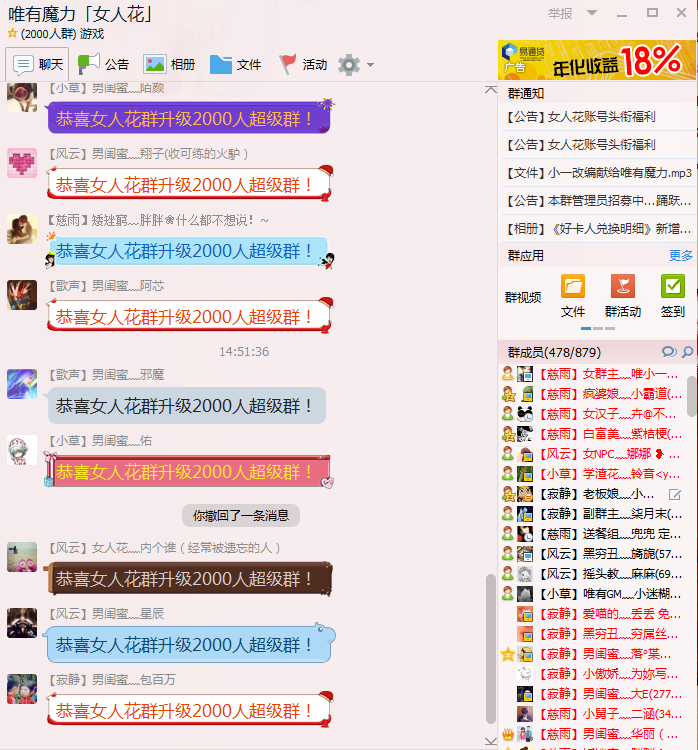Open the 公告 announcements tab
This screenshot has height=750, width=698.
[103, 64]
